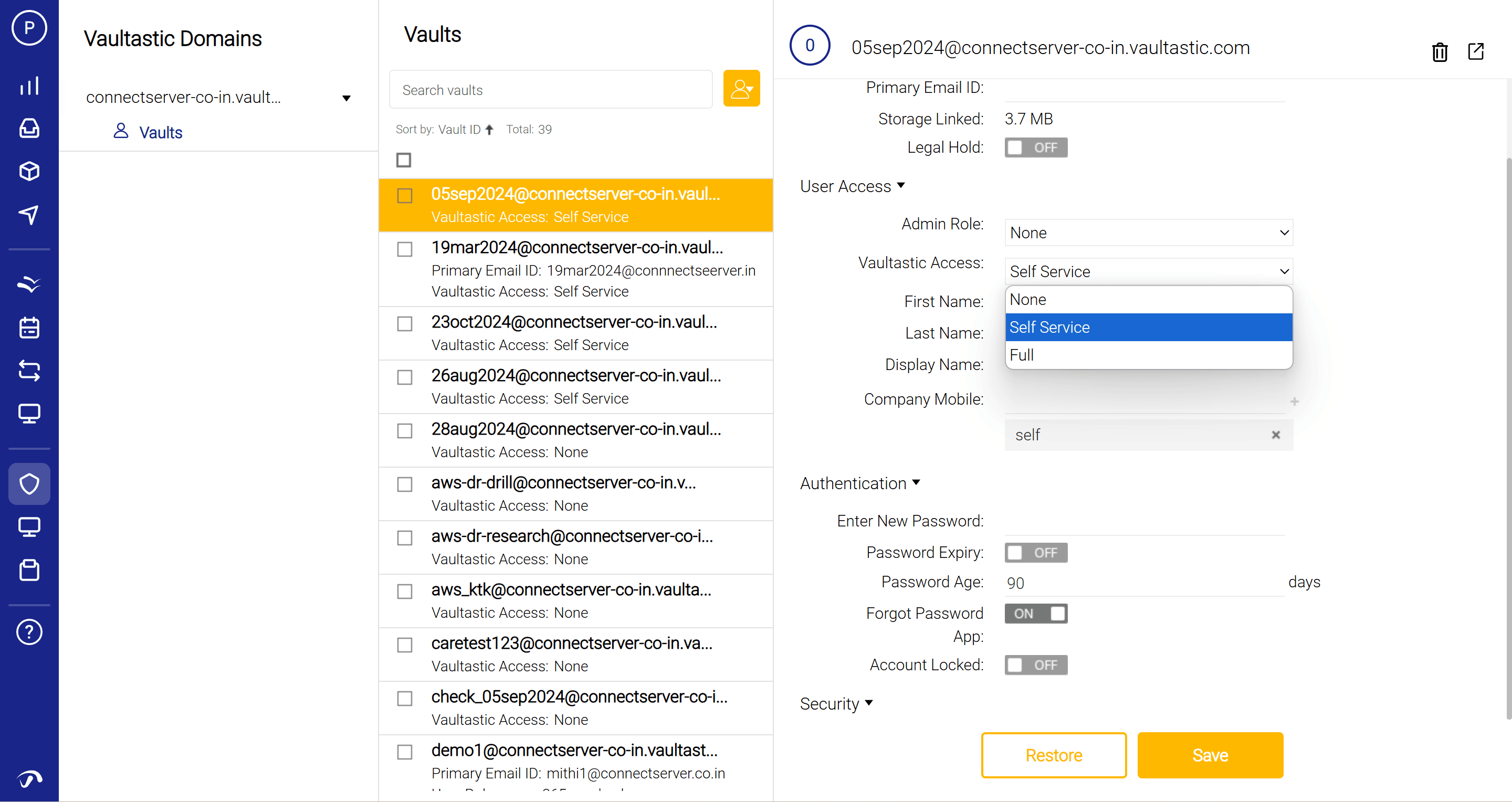Viewport: 1512px width, 802px height.
Task: Disable the Forgot Password App toggle
Action: (x=1035, y=614)
